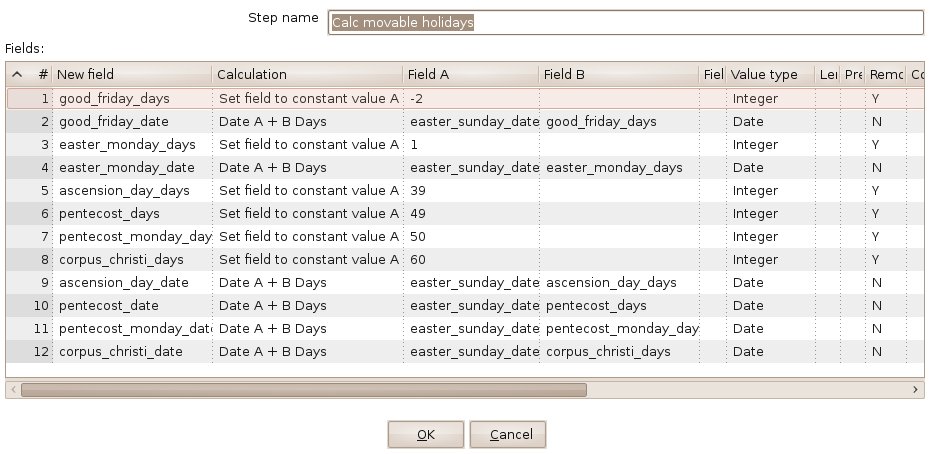Viewport: 930px width, 454px height.
Task: Click the Field B column header
Action: tap(619, 74)
